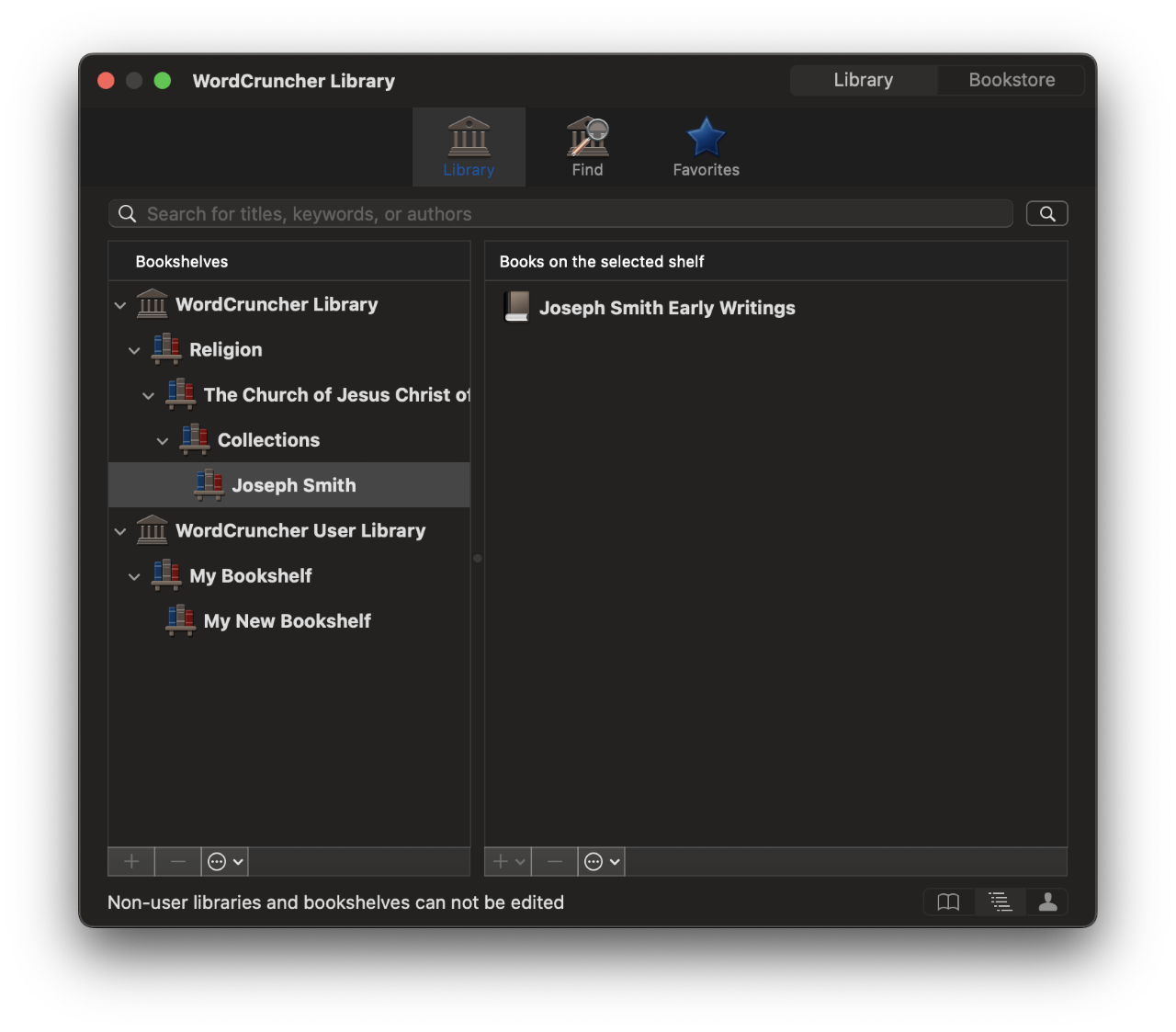
Task: Collapse the Collections bookshelf chevron
Action: [163, 441]
